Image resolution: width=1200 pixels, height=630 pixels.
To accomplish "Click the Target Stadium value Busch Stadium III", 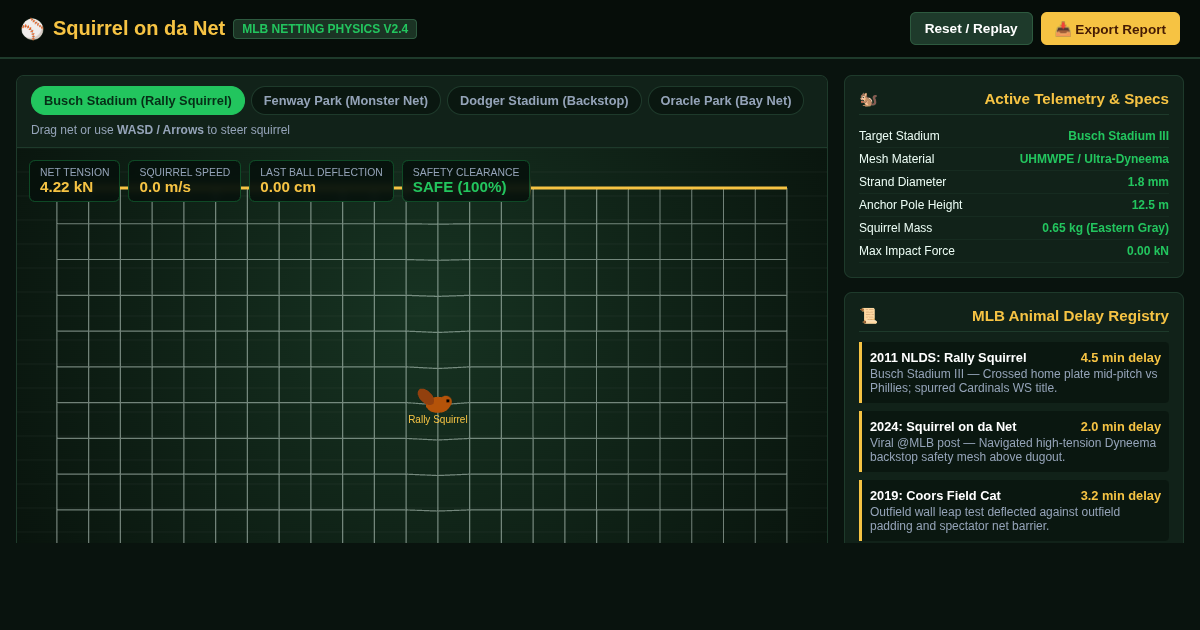I will (x=1118, y=136).
